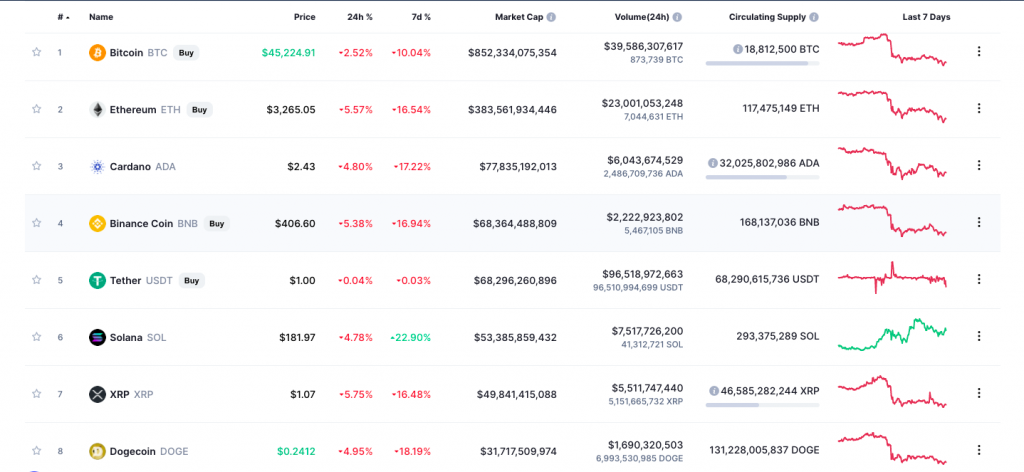Click Dogecoin price $0.2412

(x=296, y=451)
